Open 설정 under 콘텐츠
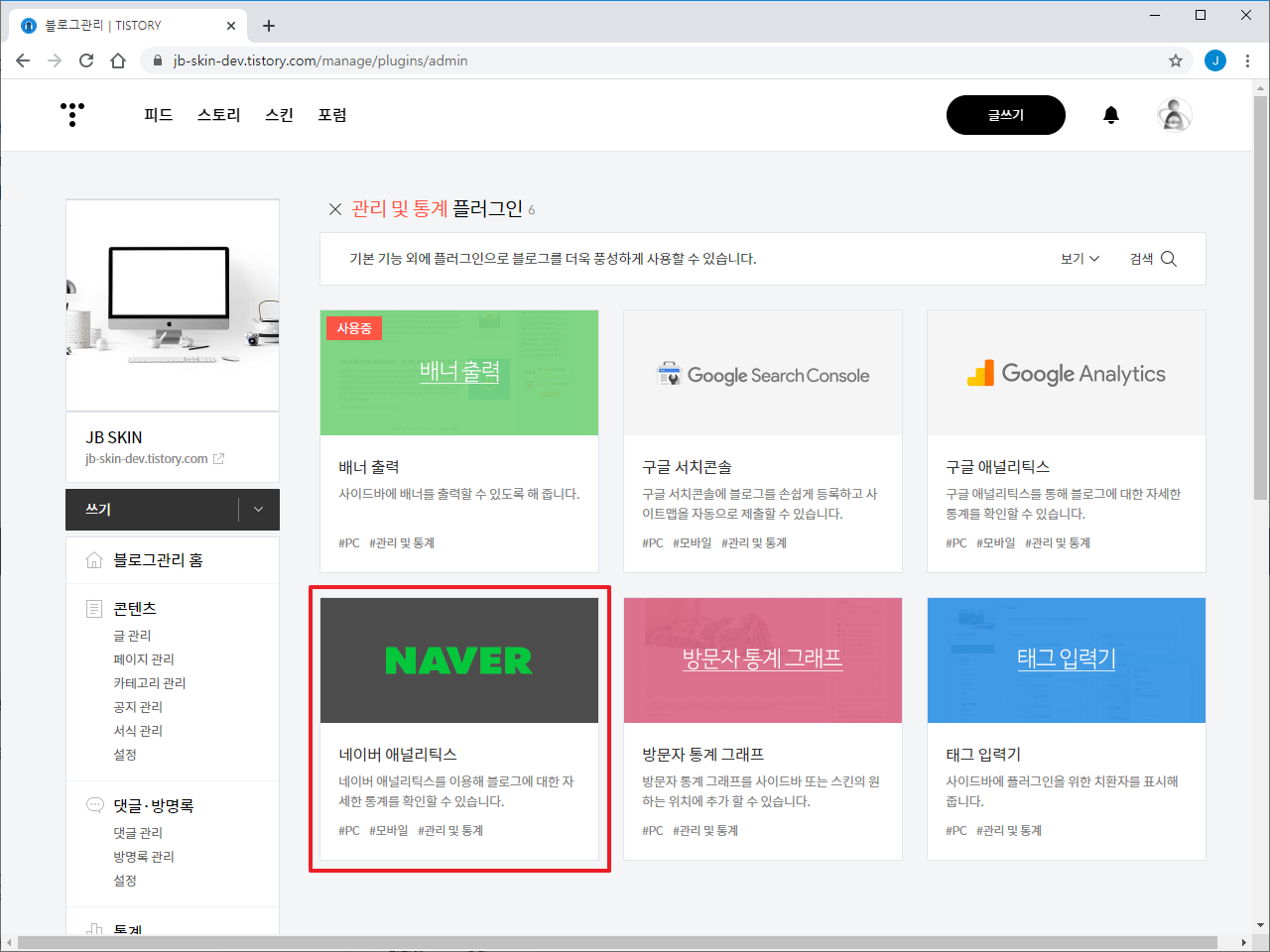The image size is (1270, 952). click(x=125, y=755)
